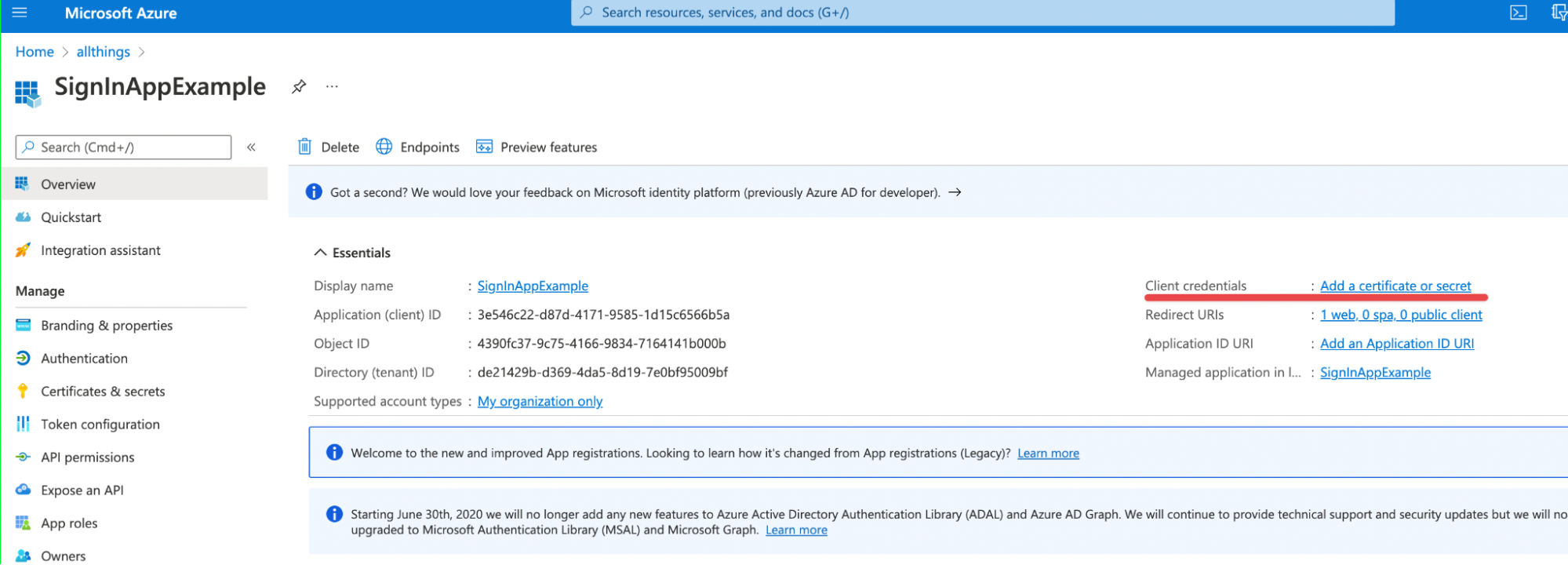The width and height of the screenshot is (1568, 565).
Task: Click Learn more in MSAL notice
Action: click(796, 530)
